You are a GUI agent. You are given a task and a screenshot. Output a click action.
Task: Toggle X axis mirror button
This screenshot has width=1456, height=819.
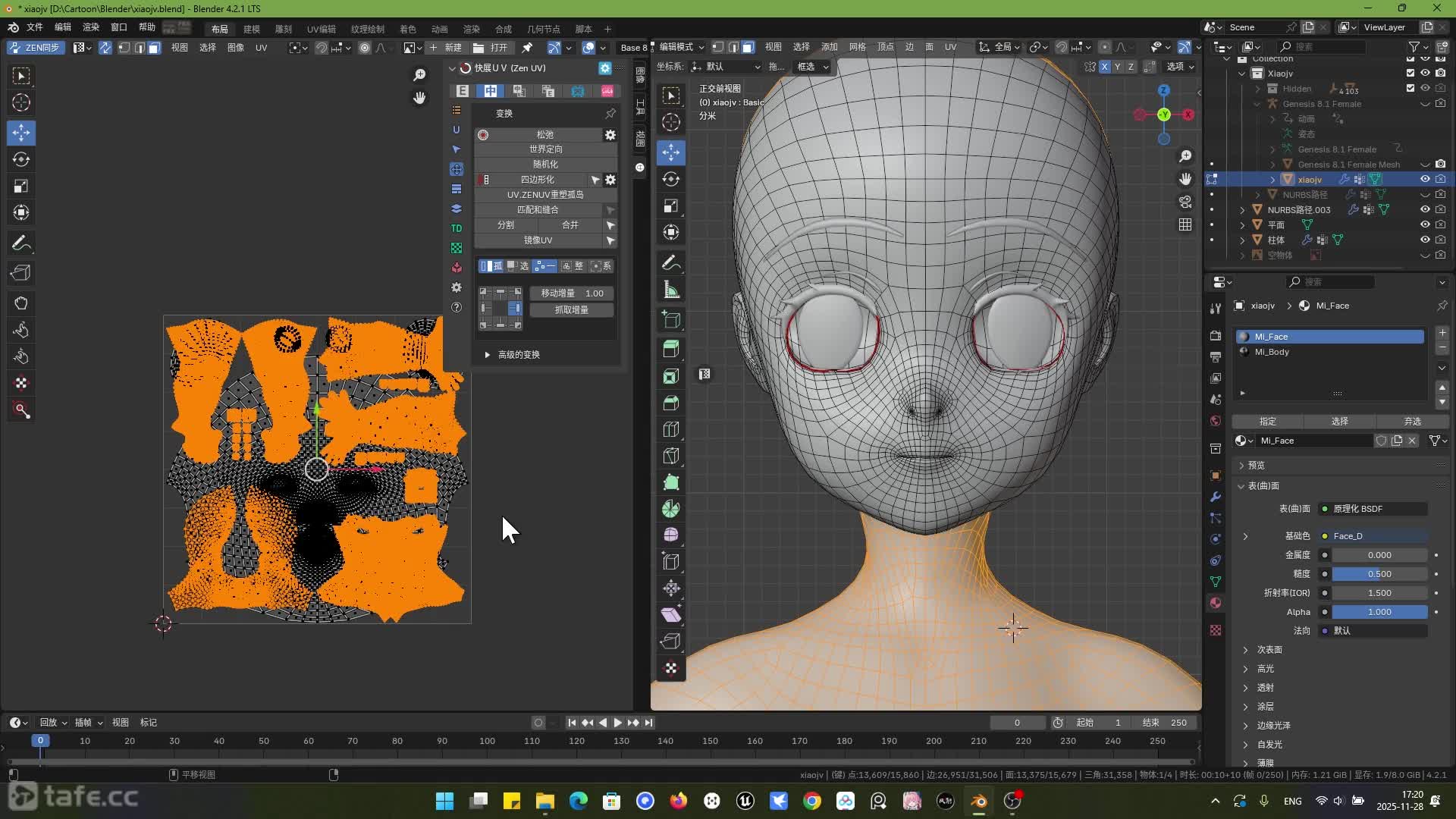tap(1105, 67)
